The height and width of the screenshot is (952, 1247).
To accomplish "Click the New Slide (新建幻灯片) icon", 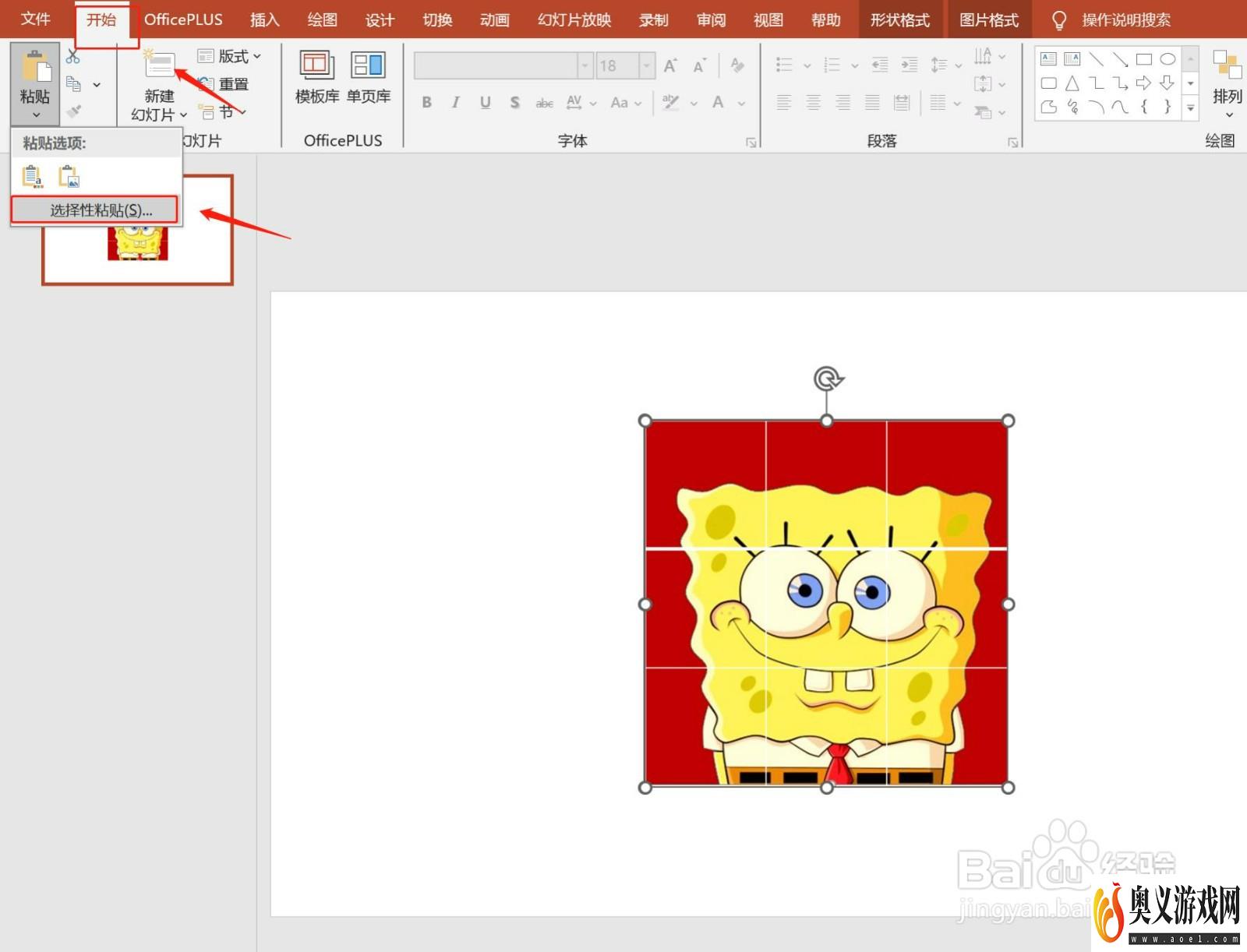I will coord(159,65).
